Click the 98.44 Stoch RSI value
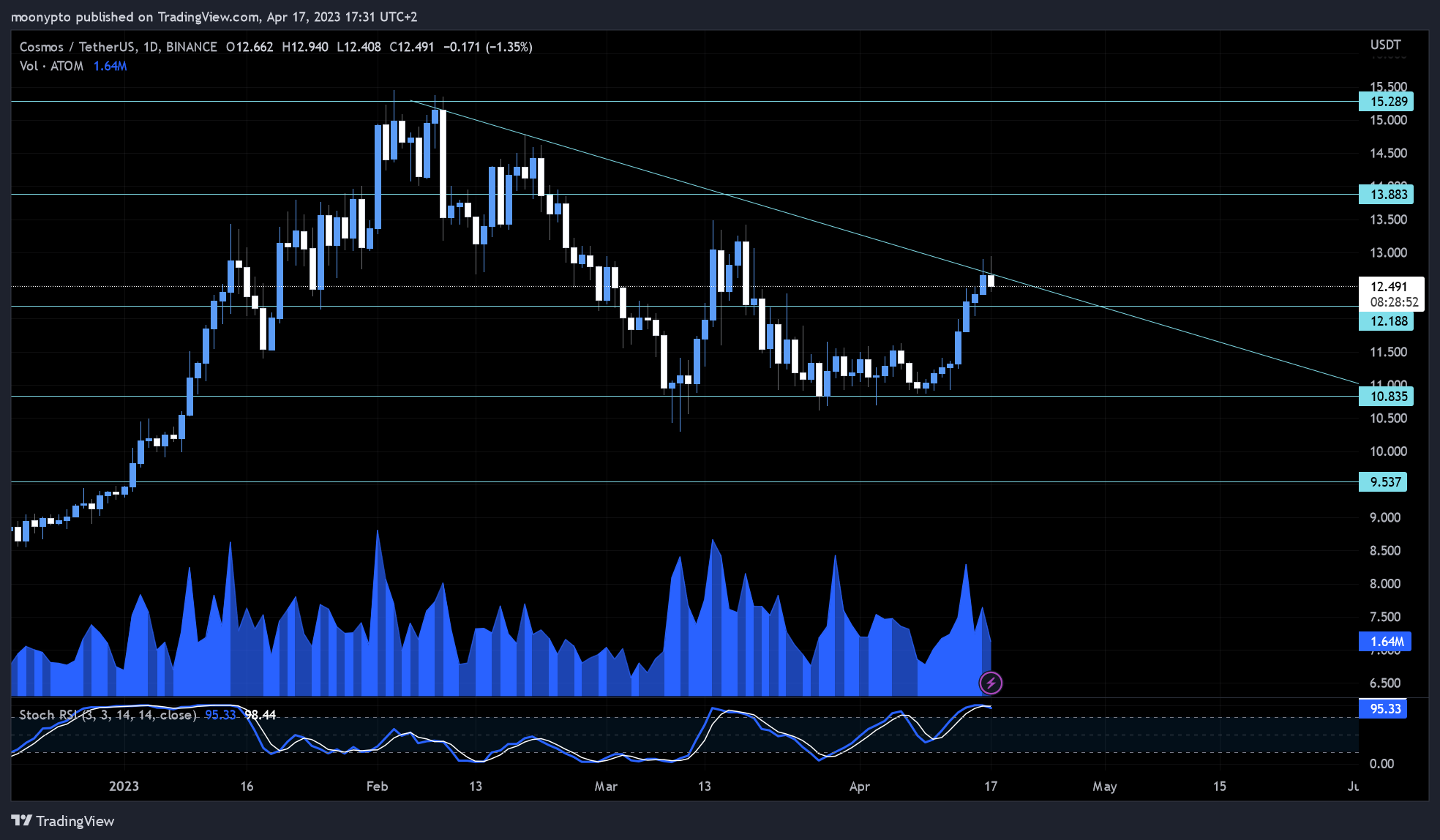 click(260, 715)
